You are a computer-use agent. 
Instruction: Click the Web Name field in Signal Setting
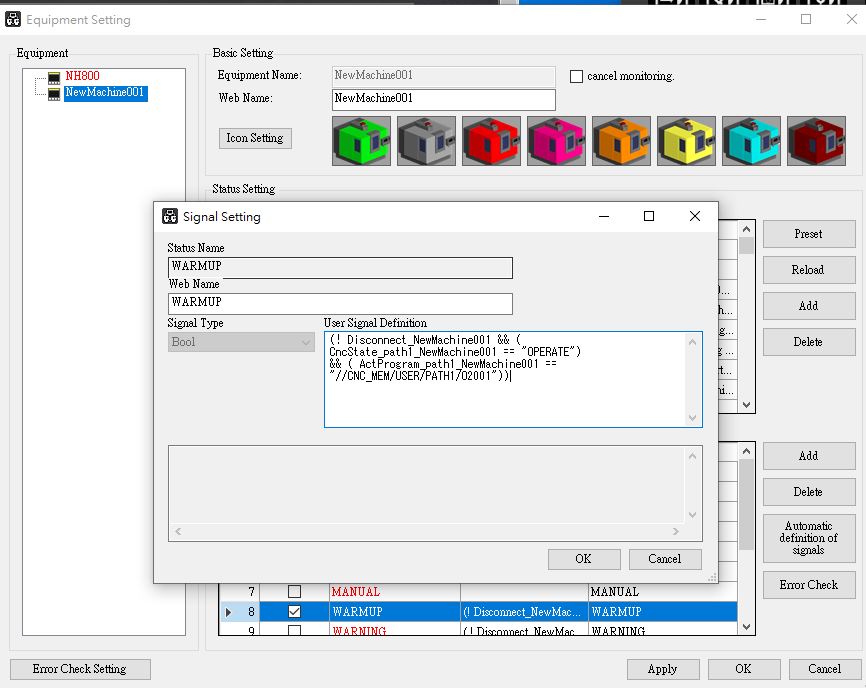coord(340,303)
